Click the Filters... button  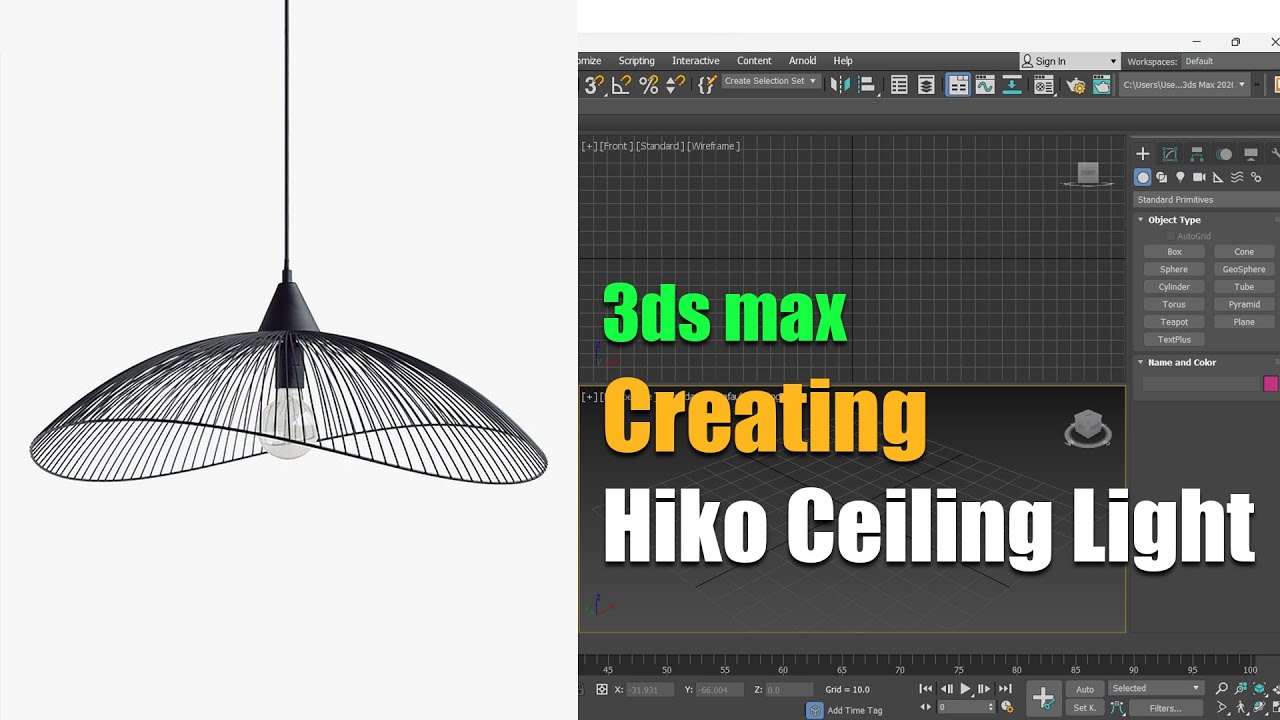point(1165,708)
